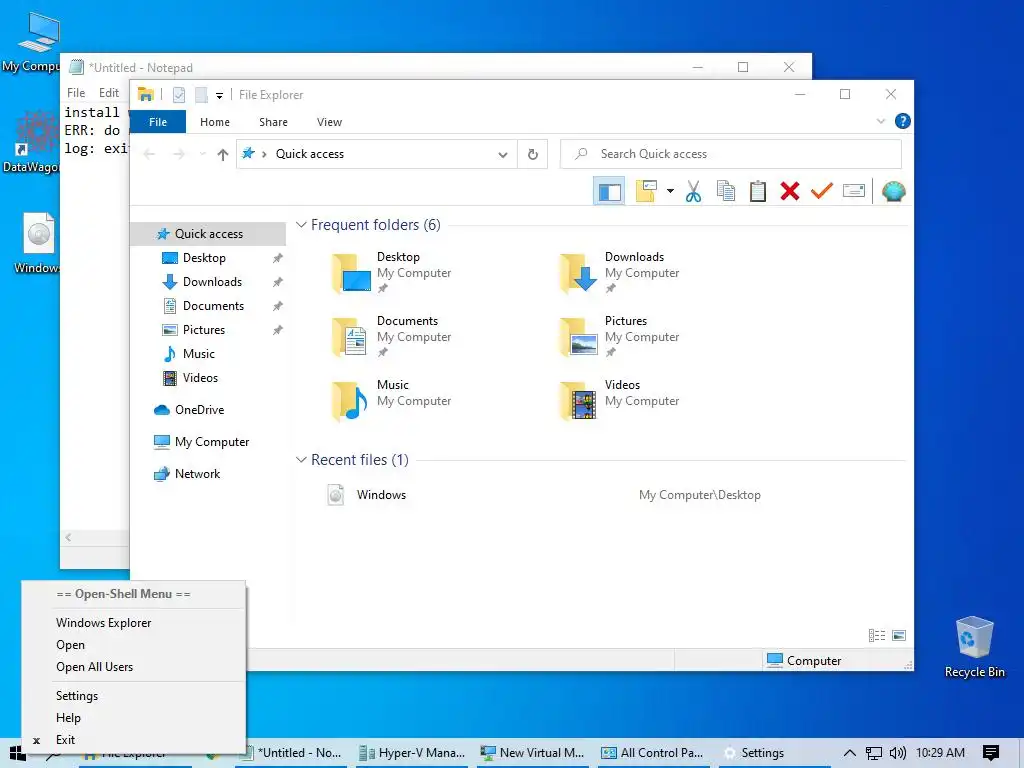Expand the address bar history dropdown
Screen dimensions: 1024x768
[x=503, y=155]
